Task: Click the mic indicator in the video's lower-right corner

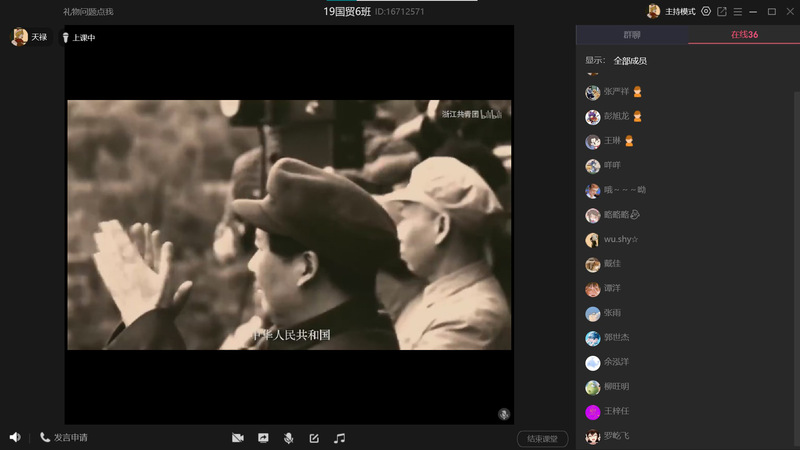Action: coord(504,414)
